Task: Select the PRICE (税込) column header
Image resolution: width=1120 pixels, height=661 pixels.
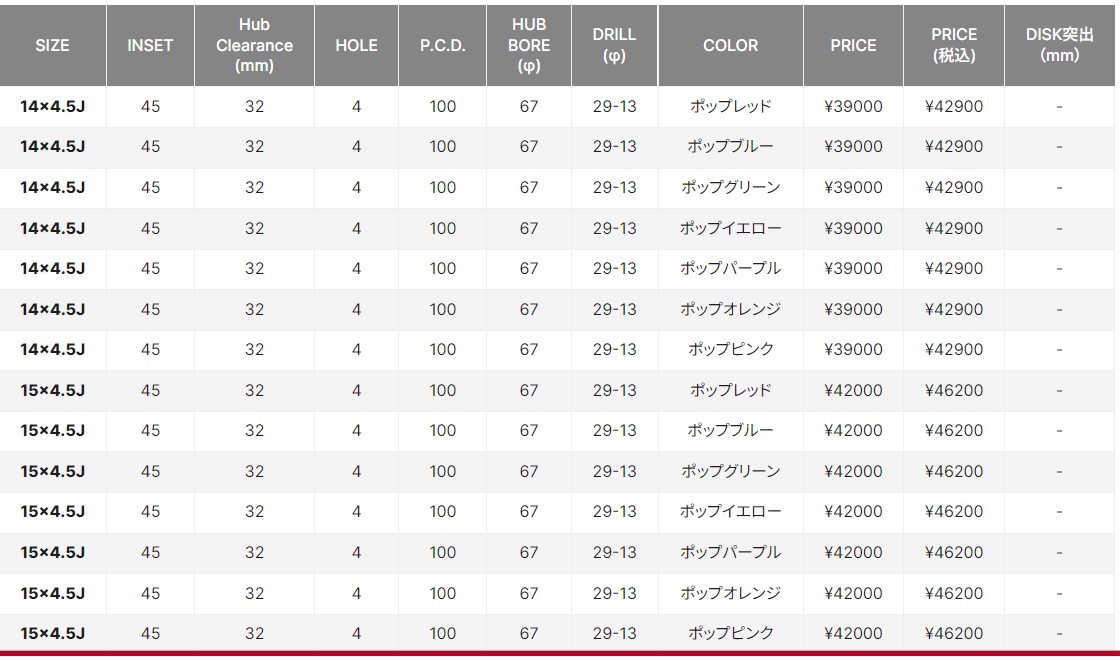Action: (x=954, y=45)
